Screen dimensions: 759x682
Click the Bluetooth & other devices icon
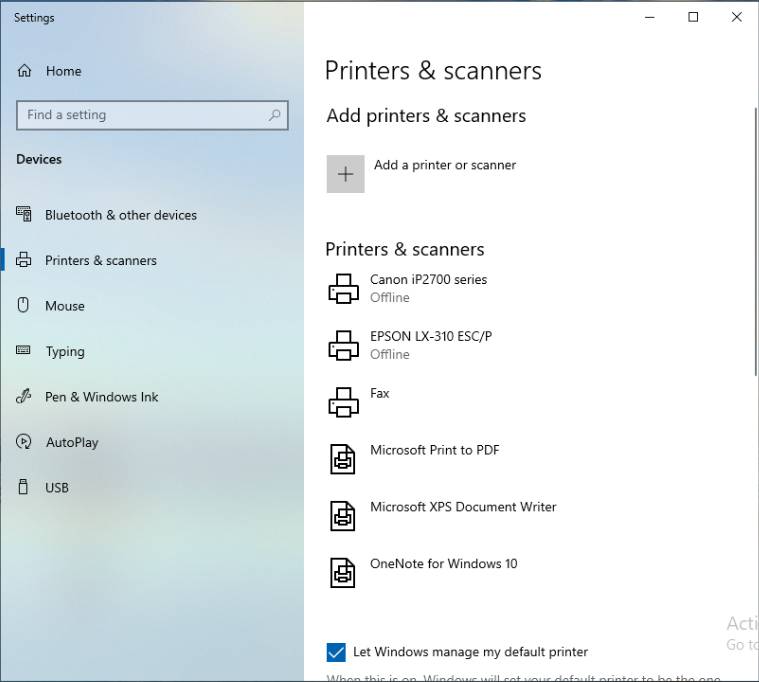coord(24,213)
